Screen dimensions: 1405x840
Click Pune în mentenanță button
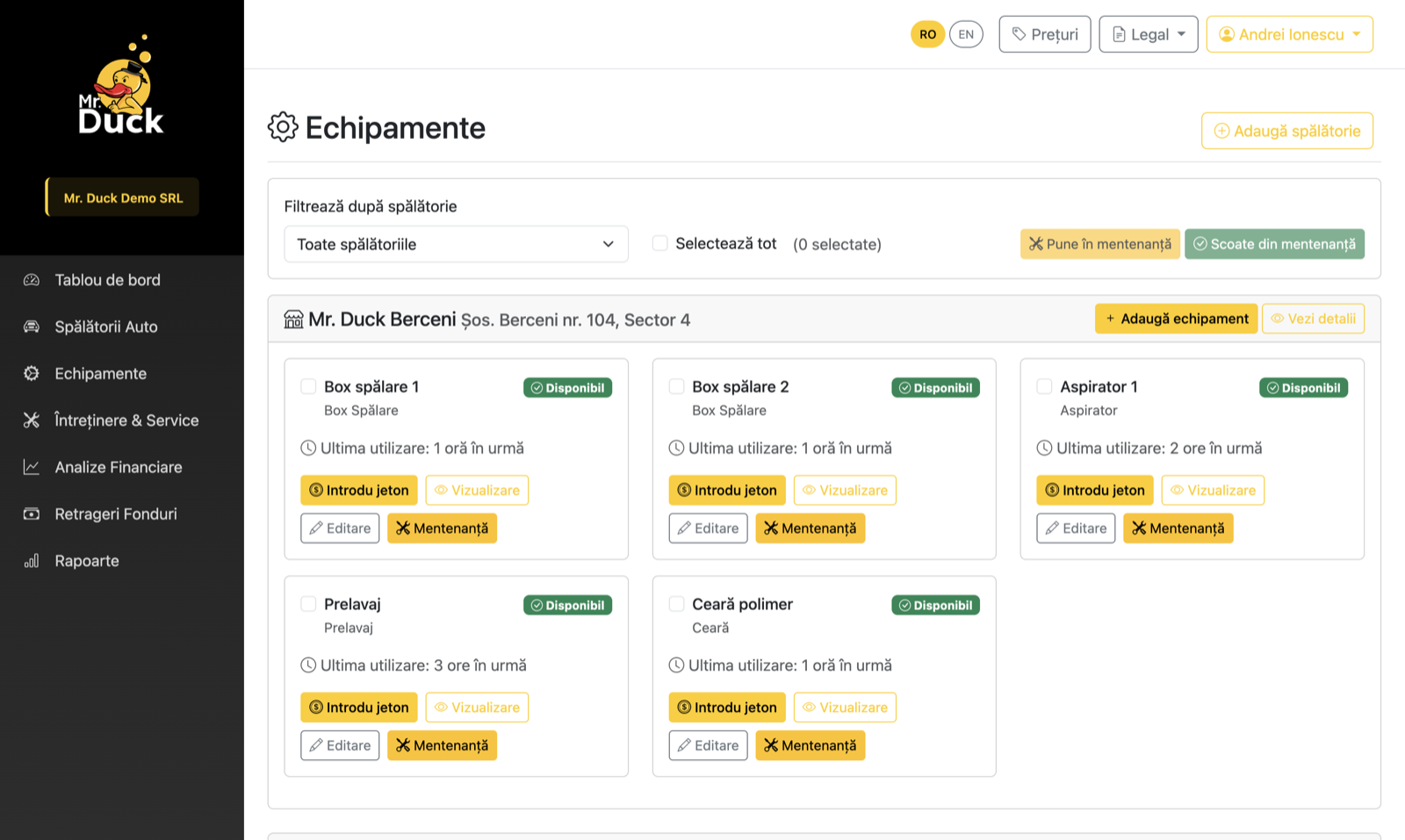coord(1100,244)
